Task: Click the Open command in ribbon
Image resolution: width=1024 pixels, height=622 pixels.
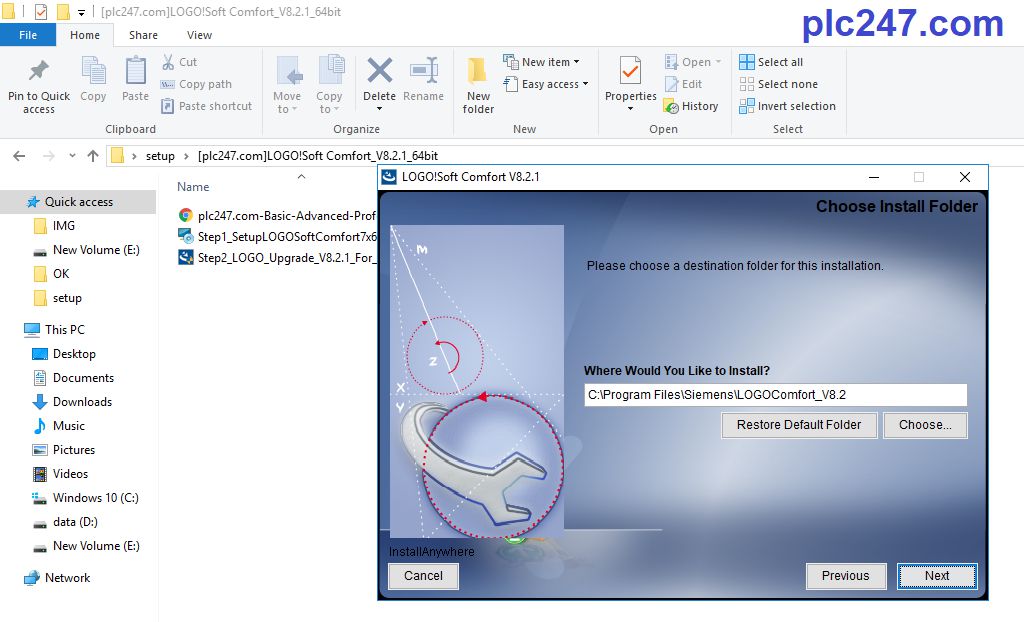Action: tap(693, 62)
